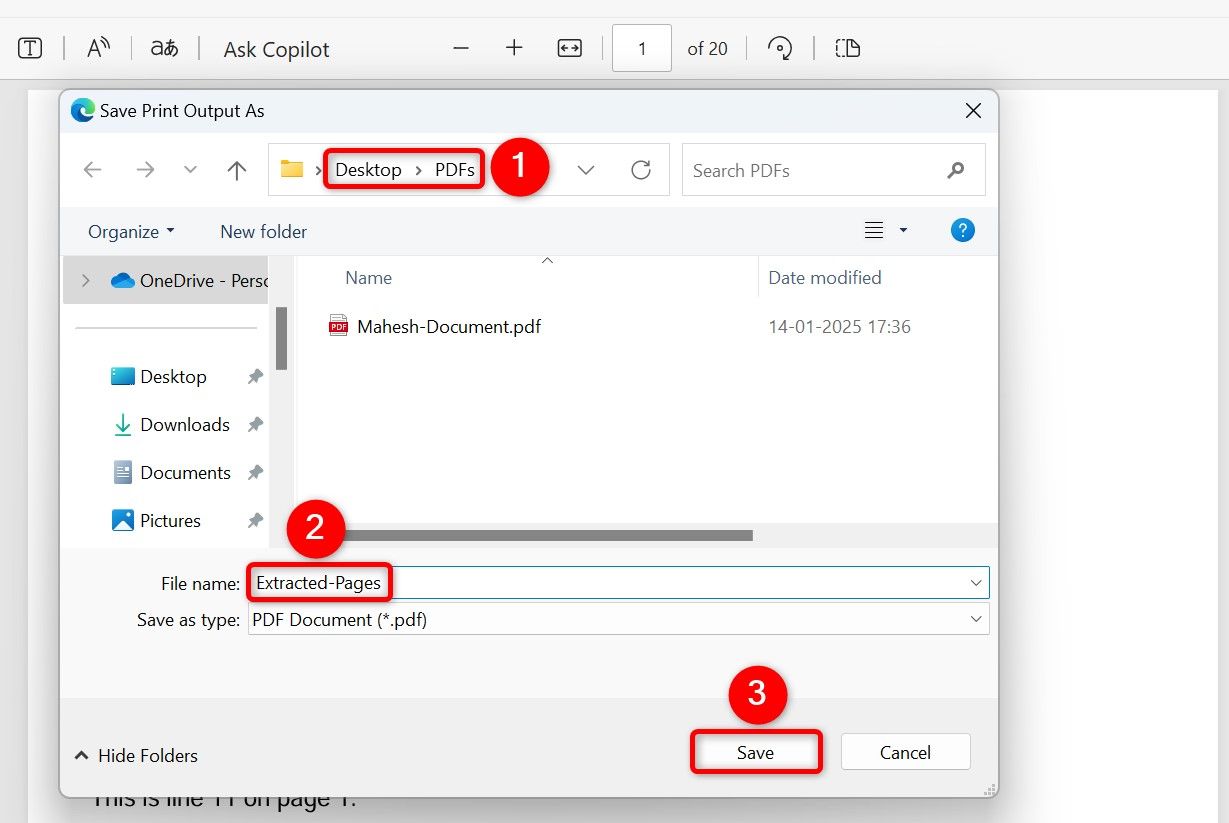The width and height of the screenshot is (1229, 823).
Task: Open the translate feature
Action: (x=163, y=47)
